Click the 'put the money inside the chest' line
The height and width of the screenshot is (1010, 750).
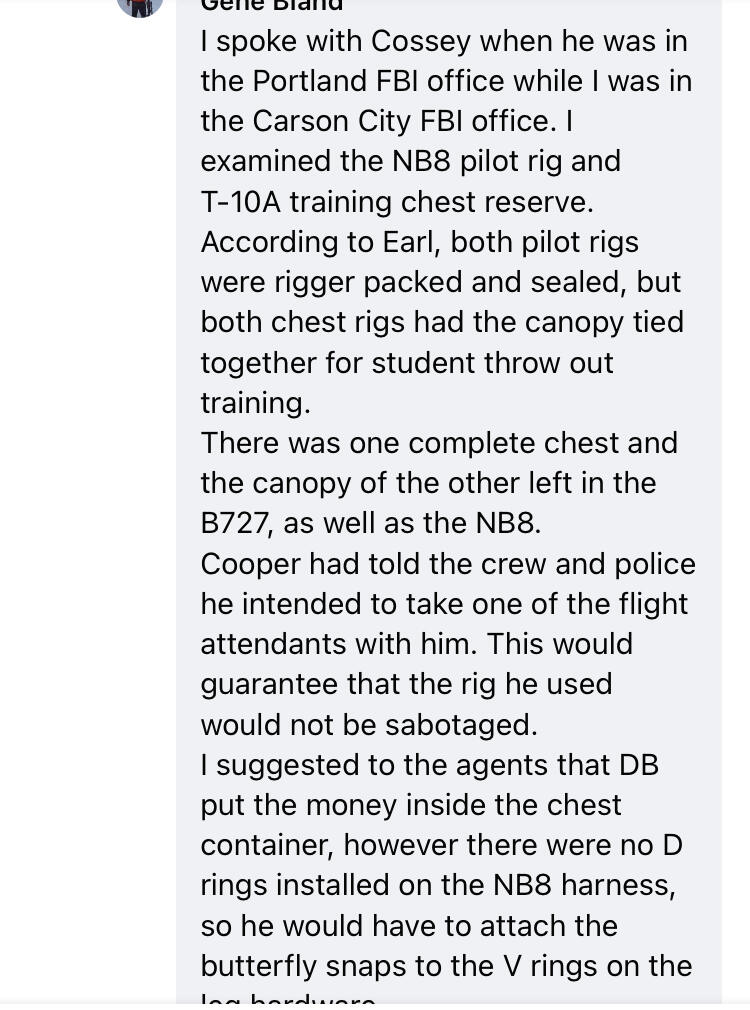coord(410,806)
